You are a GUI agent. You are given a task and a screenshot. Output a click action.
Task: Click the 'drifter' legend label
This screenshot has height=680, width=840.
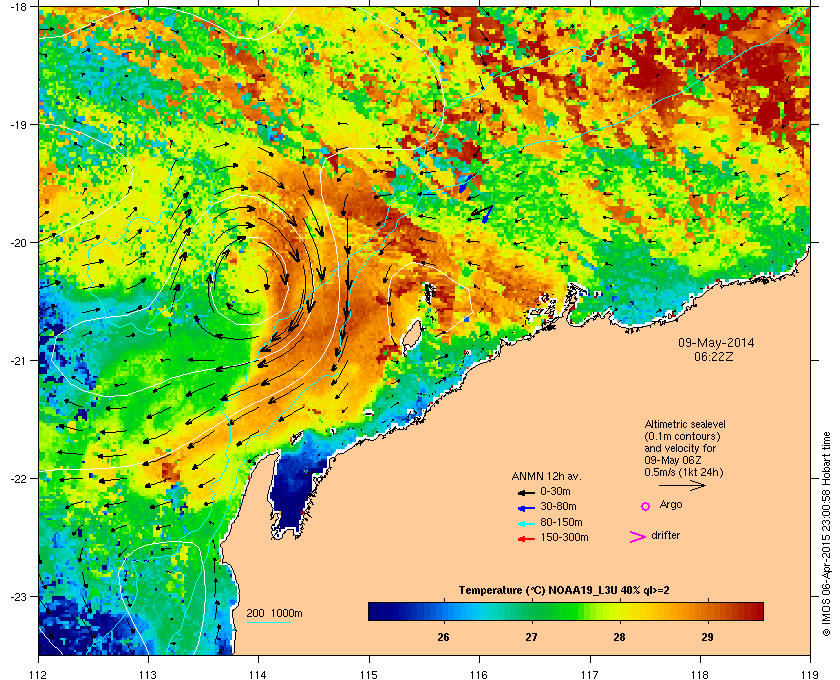click(666, 535)
